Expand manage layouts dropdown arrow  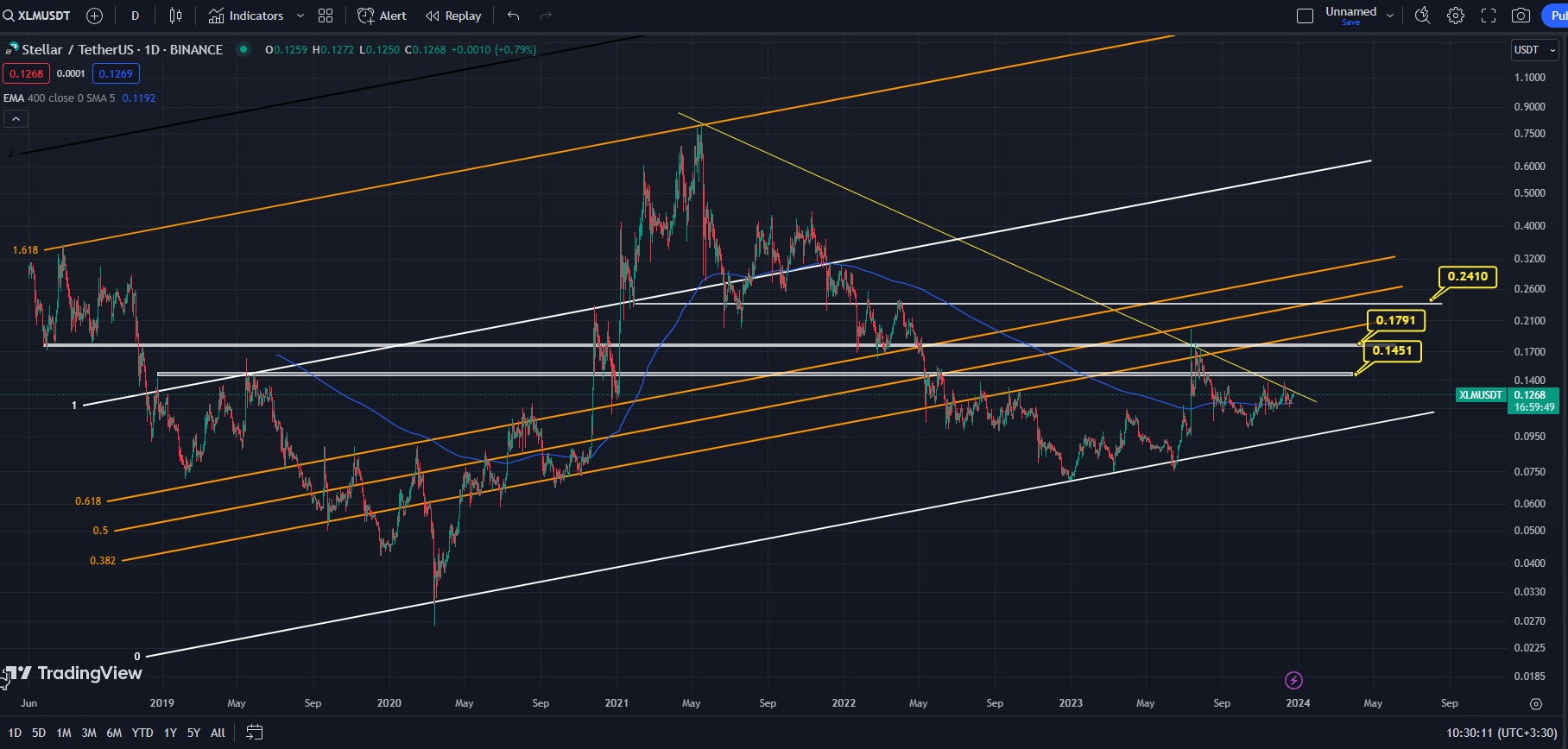1390,16
